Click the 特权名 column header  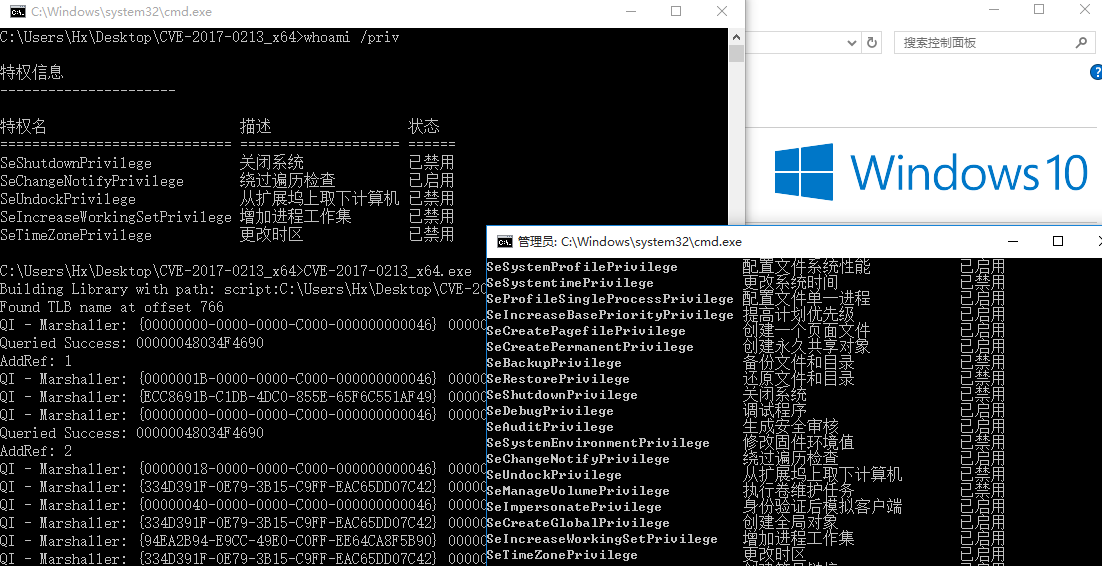tap(23, 127)
